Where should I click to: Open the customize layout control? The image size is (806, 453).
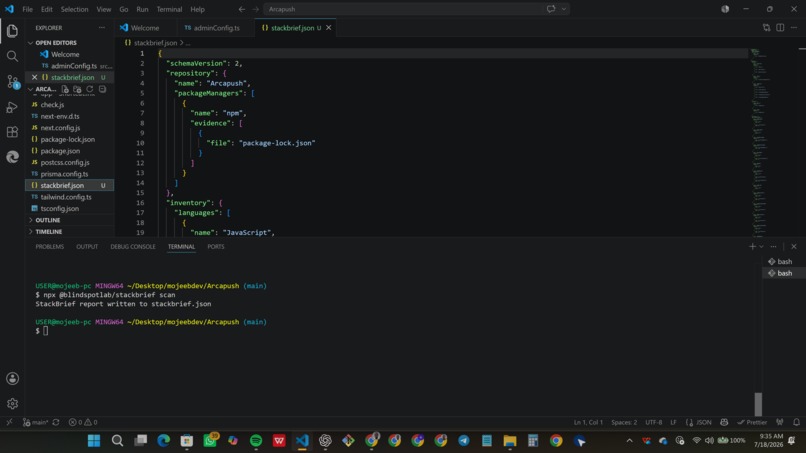725,9
